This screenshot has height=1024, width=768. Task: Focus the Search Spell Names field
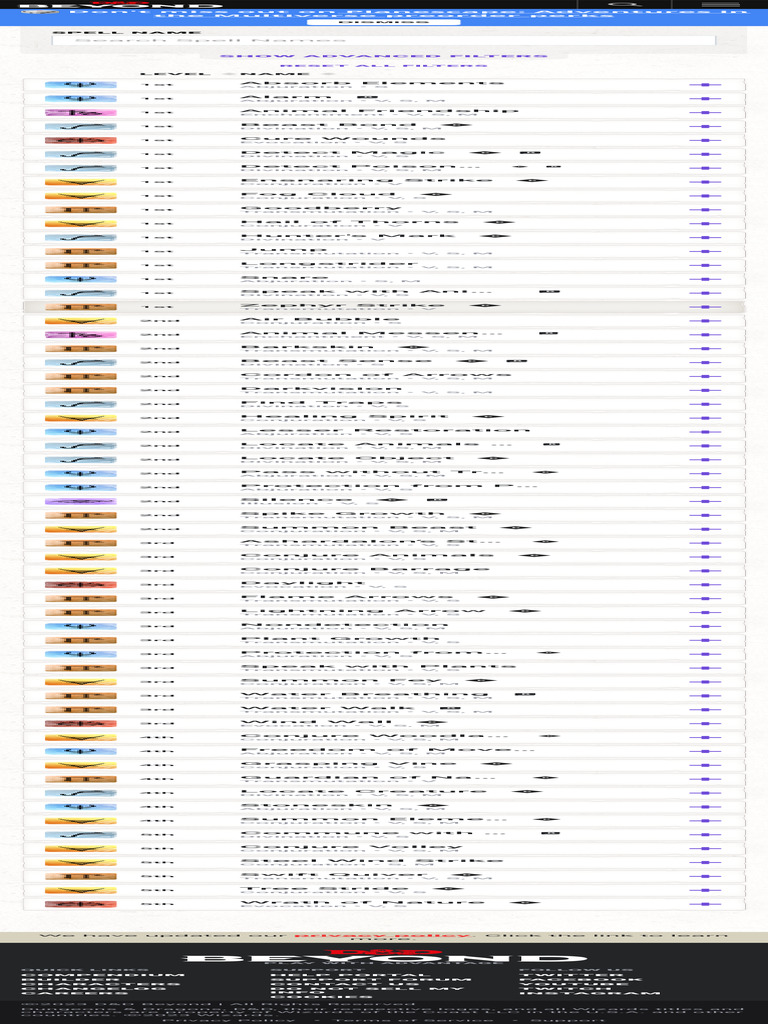tap(384, 40)
